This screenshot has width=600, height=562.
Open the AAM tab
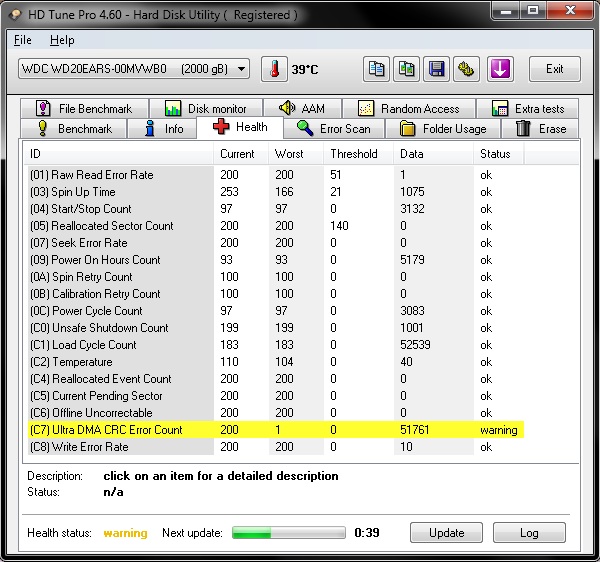[x=303, y=109]
